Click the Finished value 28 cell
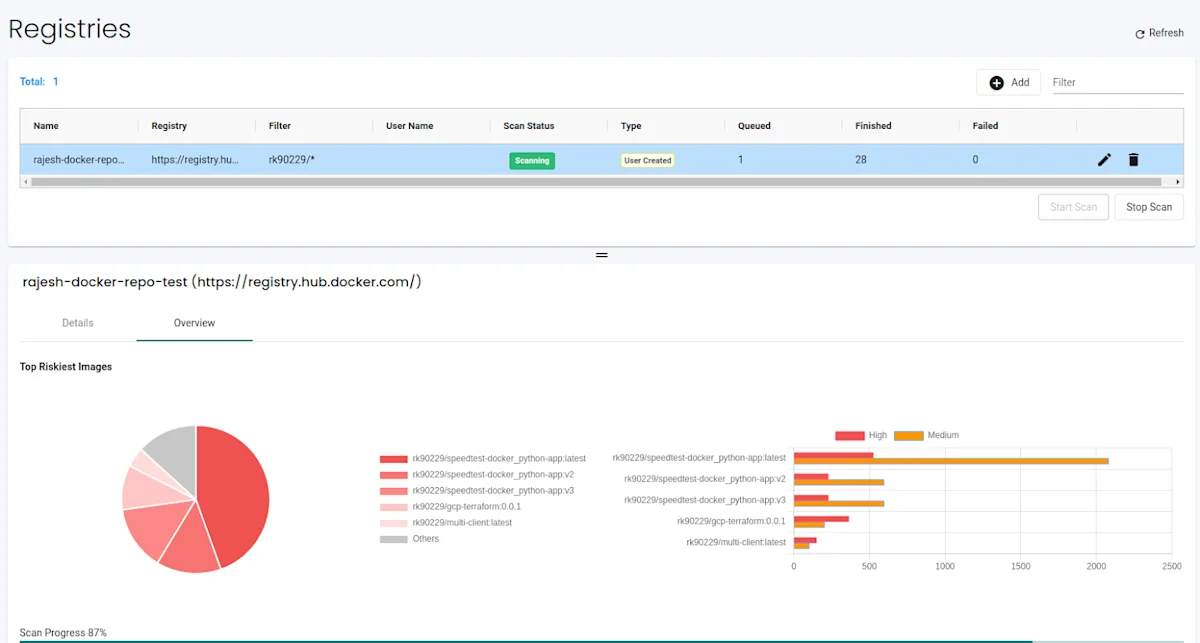Viewport: 1200px width, 643px height. (x=861, y=160)
